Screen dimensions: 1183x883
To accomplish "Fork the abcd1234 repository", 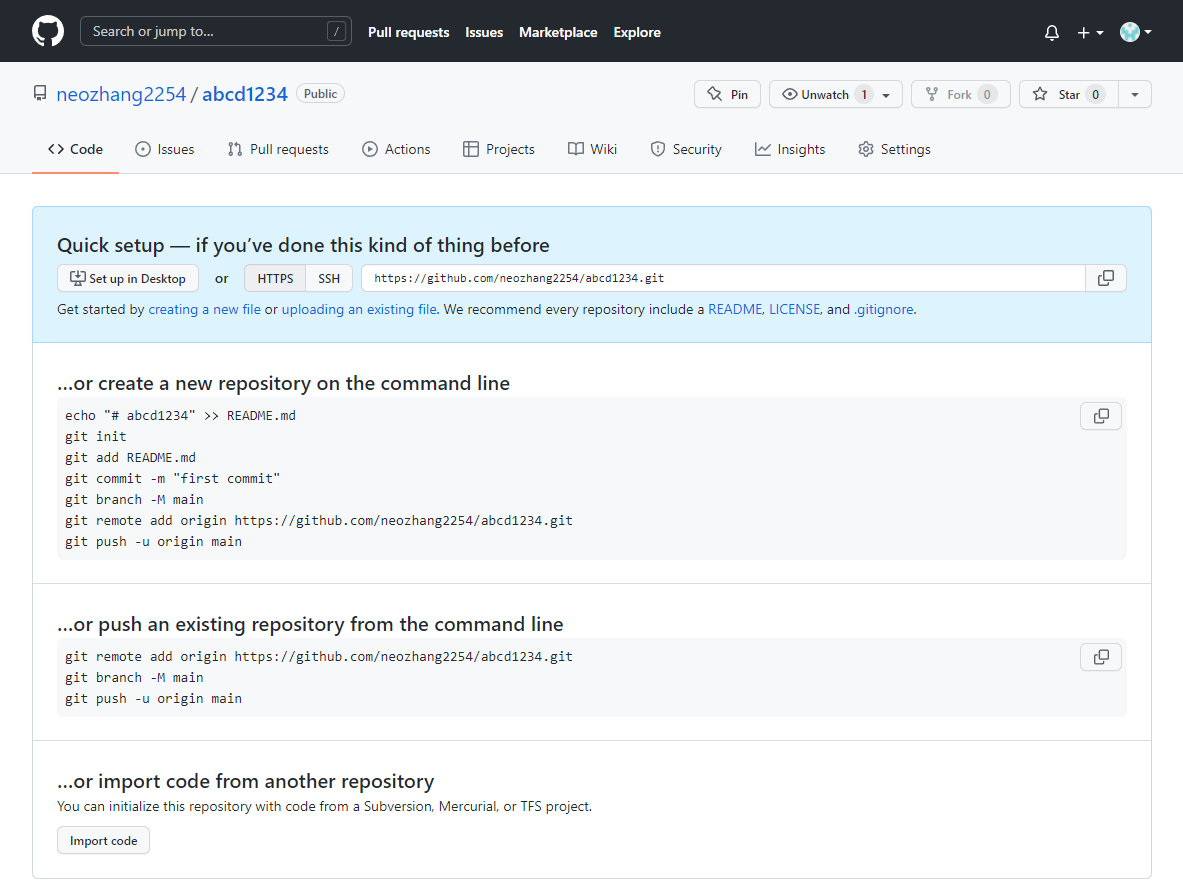I will point(960,94).
